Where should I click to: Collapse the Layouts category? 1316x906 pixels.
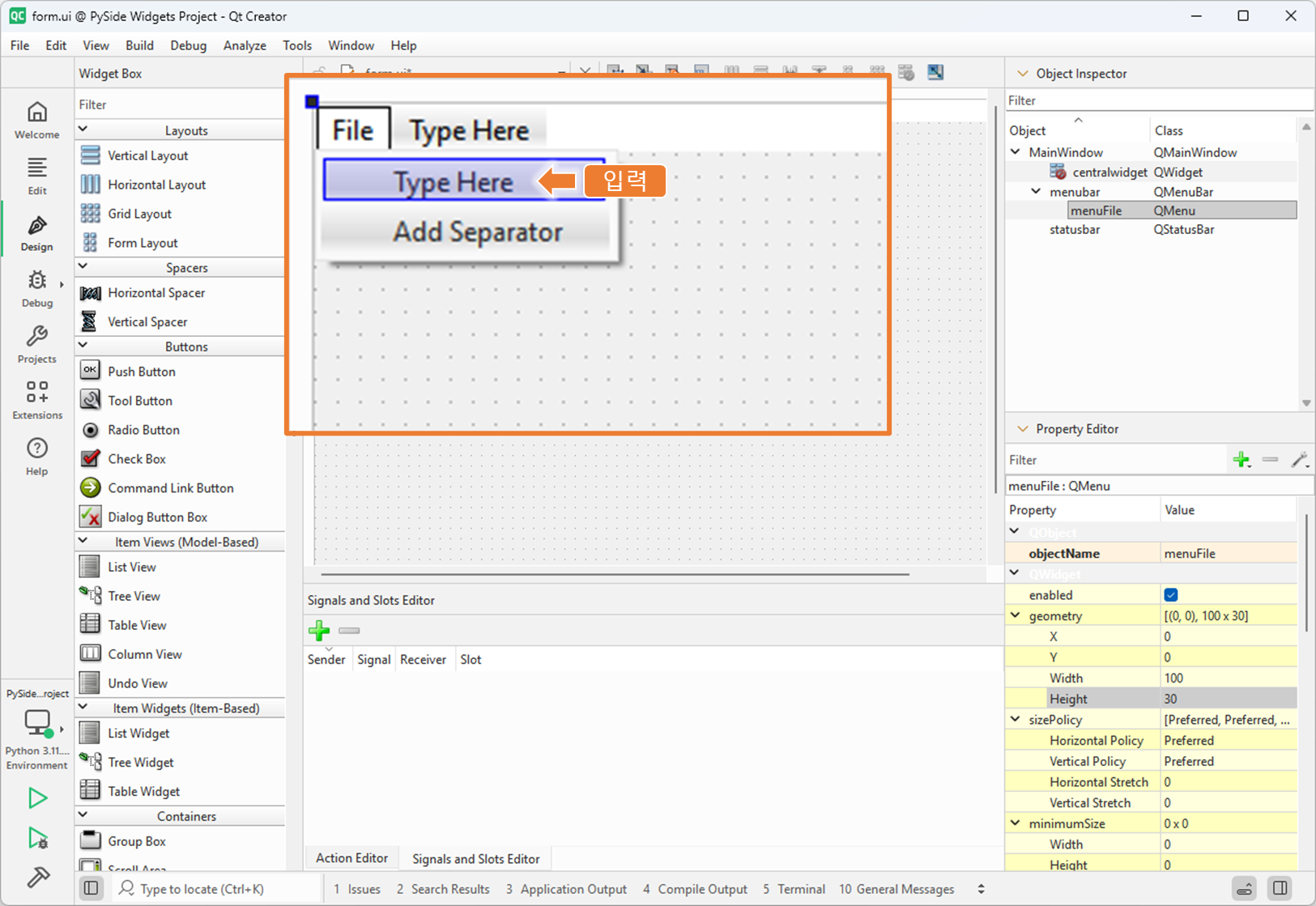point(83,130)
